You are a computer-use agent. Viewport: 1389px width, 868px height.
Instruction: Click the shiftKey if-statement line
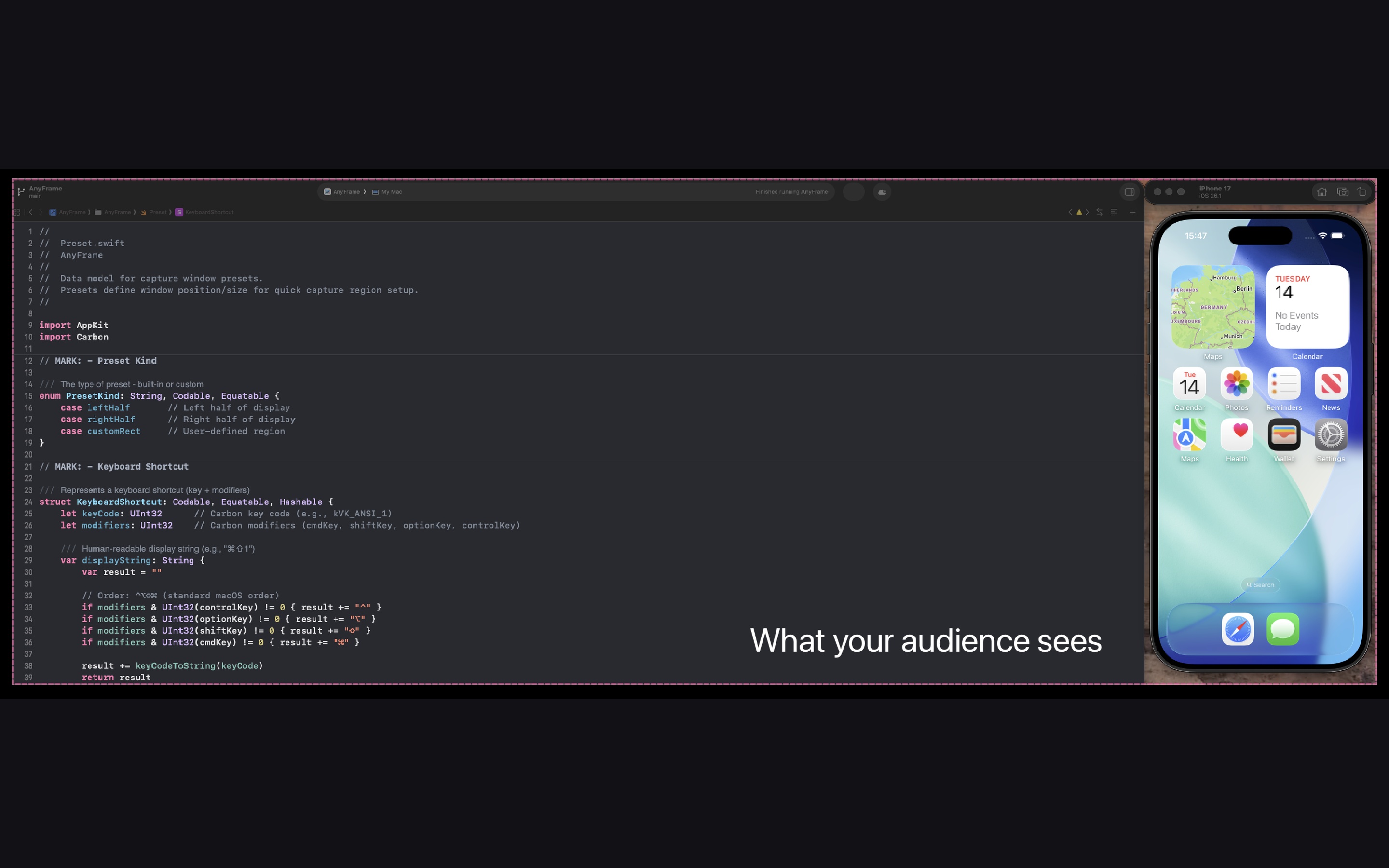click(x=226, y=631)
